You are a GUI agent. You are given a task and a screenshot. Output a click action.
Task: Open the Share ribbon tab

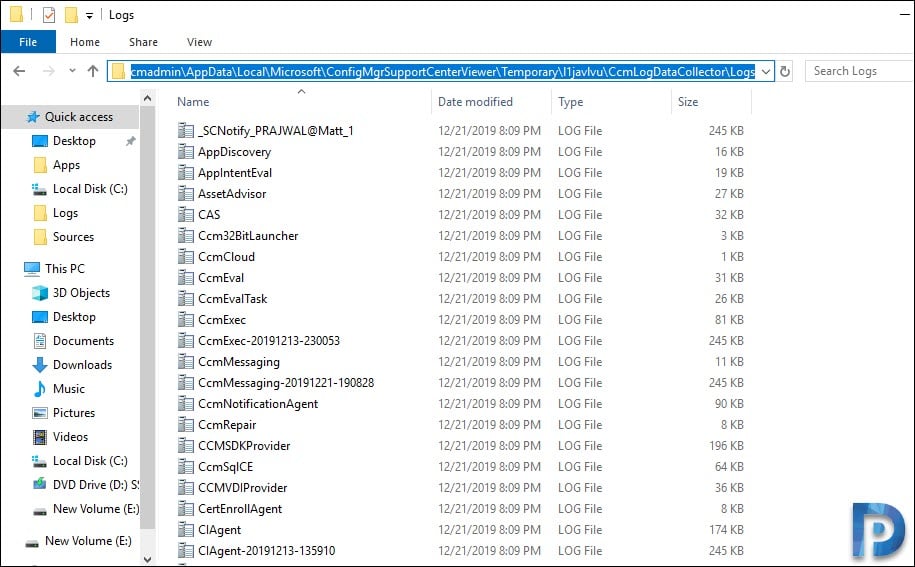pyautogui.click(x=144, y=42)
